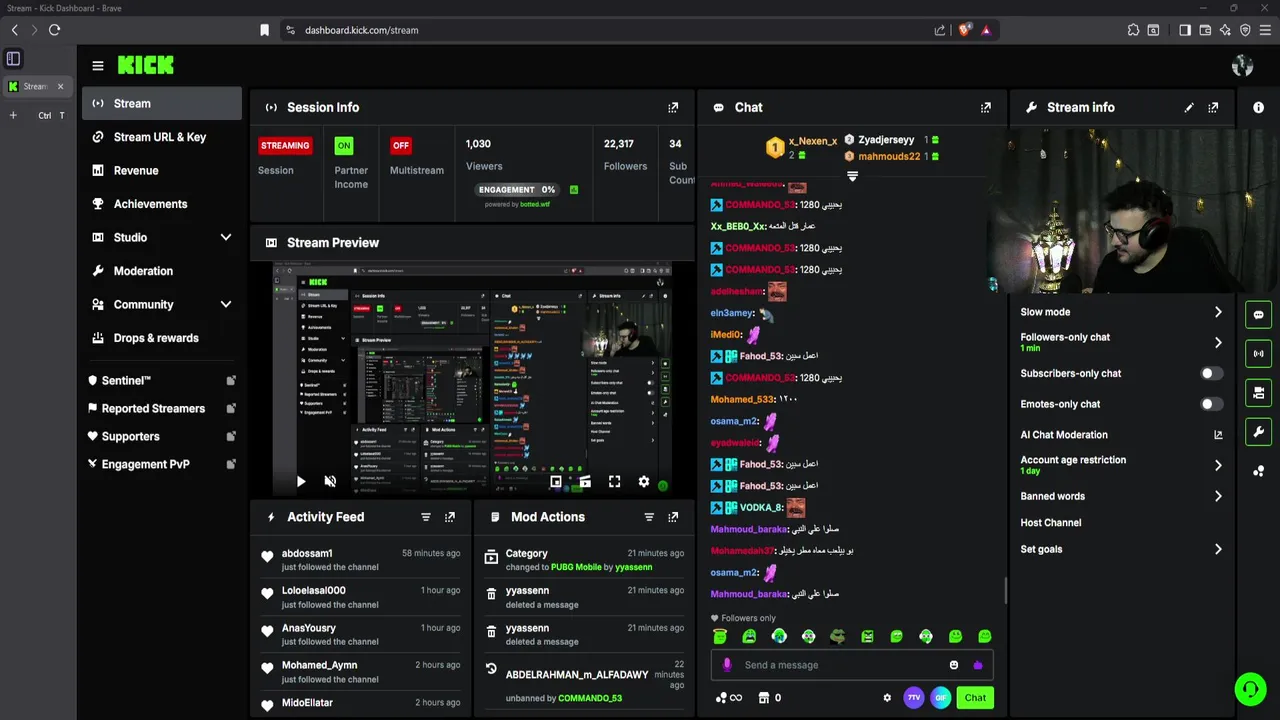Image resolution: width=1280 pixels, height=720 pixels.
Task: Select the Stream sidebar item
Action: 162,103
